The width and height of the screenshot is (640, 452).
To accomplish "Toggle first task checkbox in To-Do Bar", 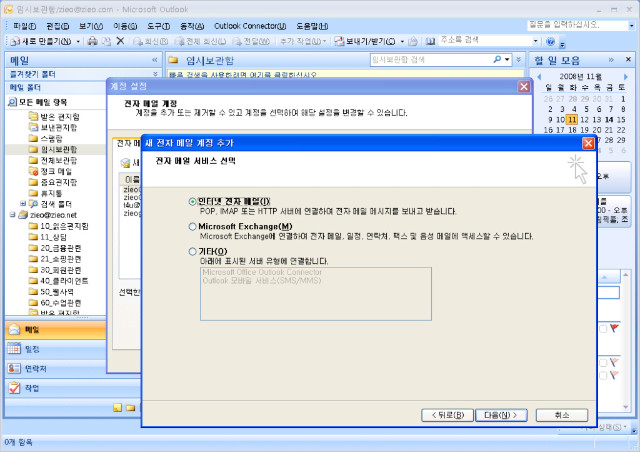I will click(603, 329).
